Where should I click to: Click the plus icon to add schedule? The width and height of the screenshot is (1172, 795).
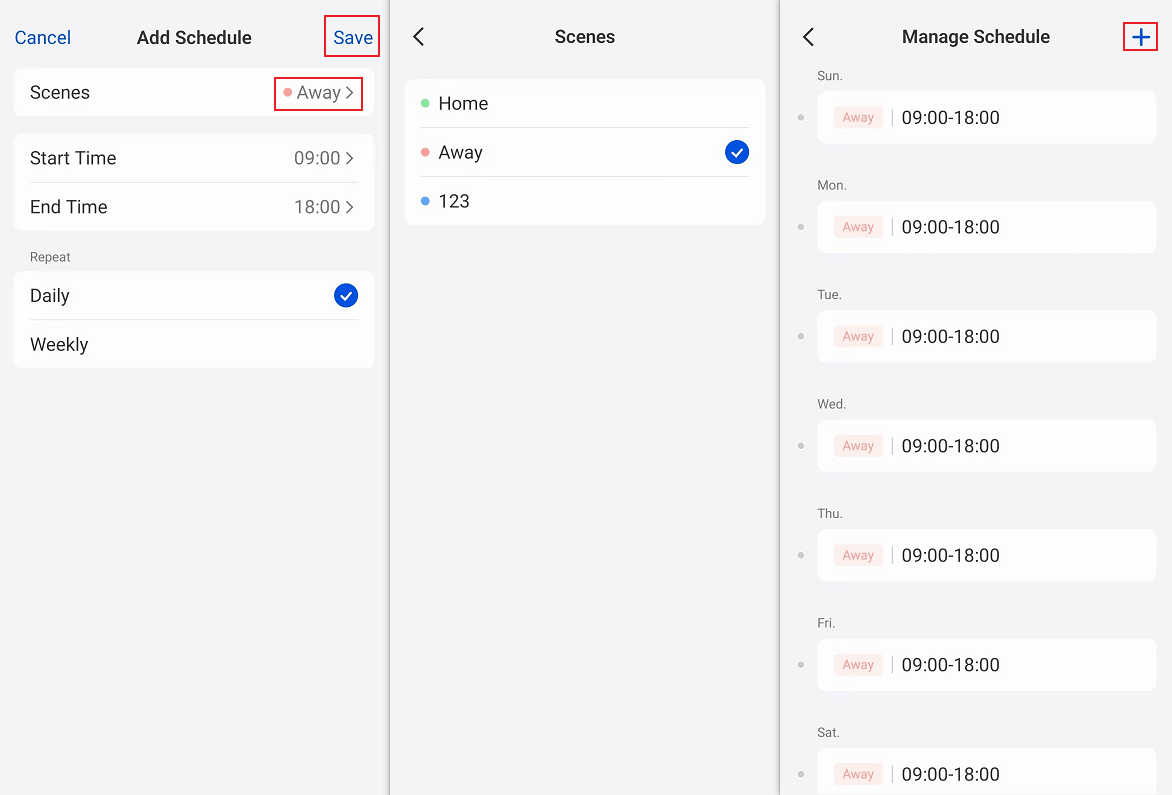1140,37
